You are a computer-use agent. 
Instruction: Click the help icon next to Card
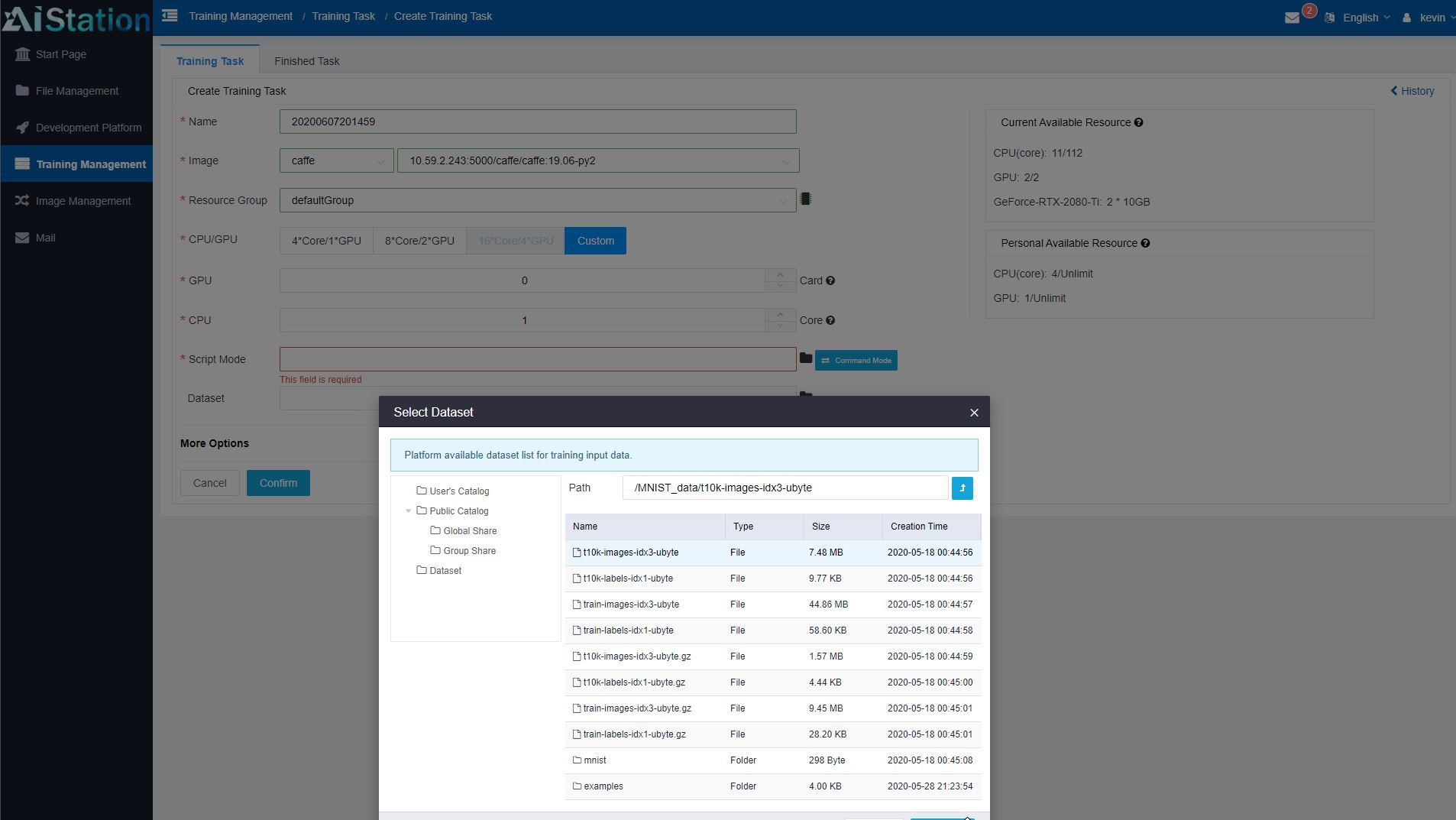pos(830,280)
